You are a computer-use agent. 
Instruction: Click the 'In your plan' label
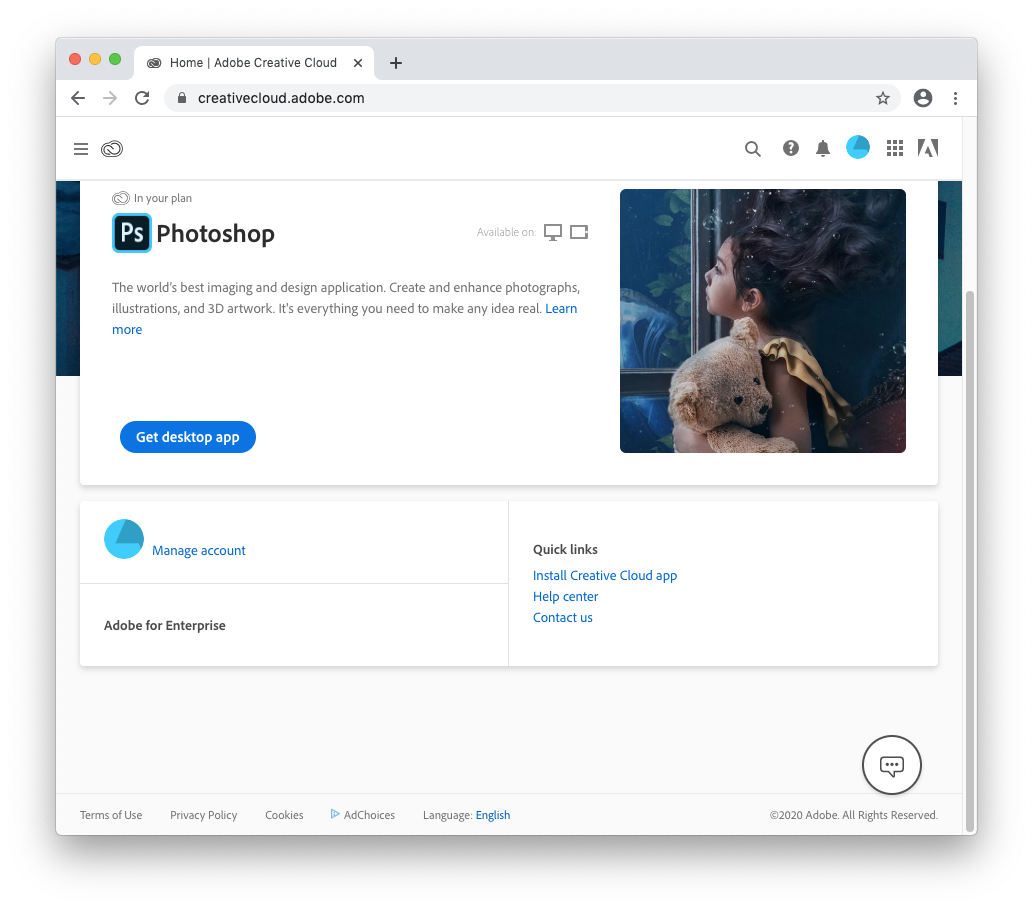(163, 198)
